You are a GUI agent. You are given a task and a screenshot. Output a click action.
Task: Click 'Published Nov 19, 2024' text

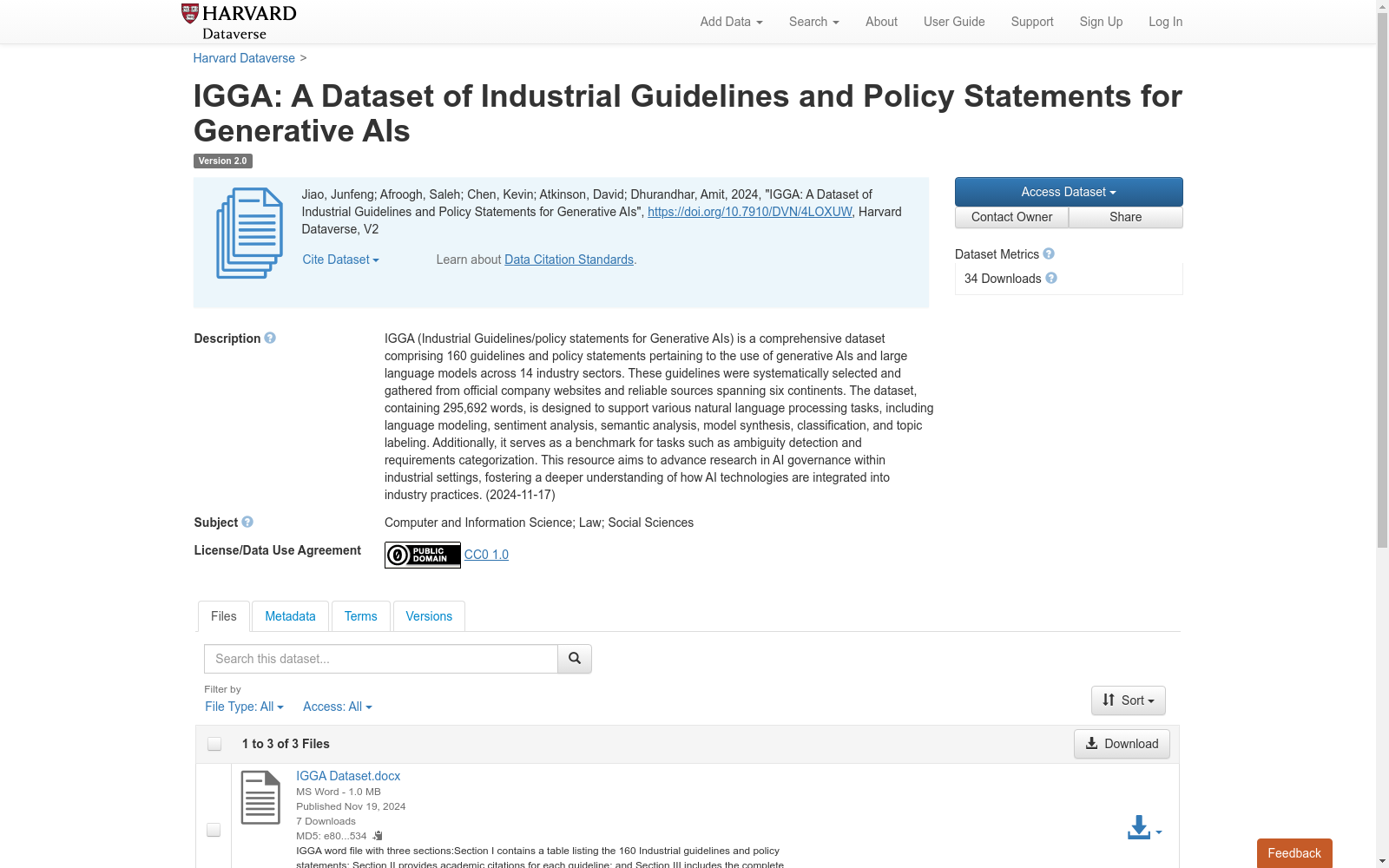click(x=351, y=806)
